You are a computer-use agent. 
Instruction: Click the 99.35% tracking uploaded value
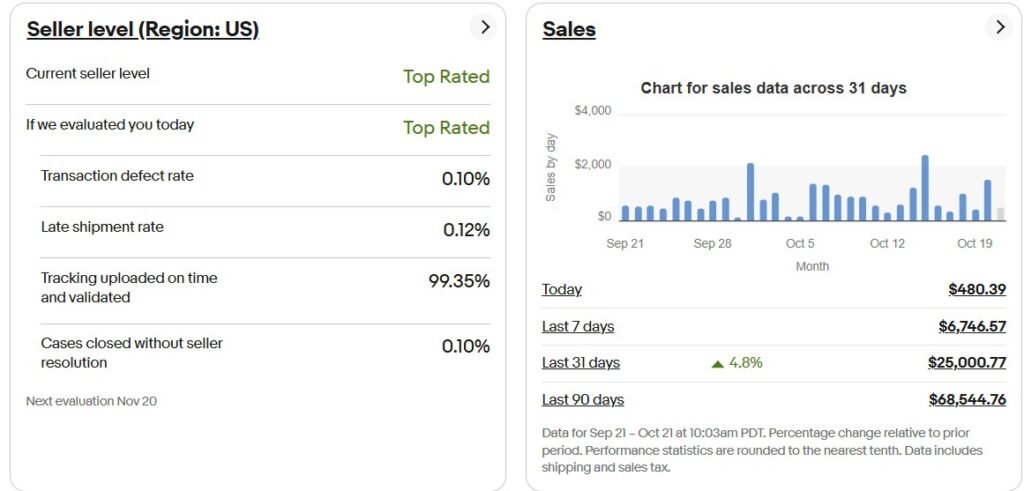459,281
